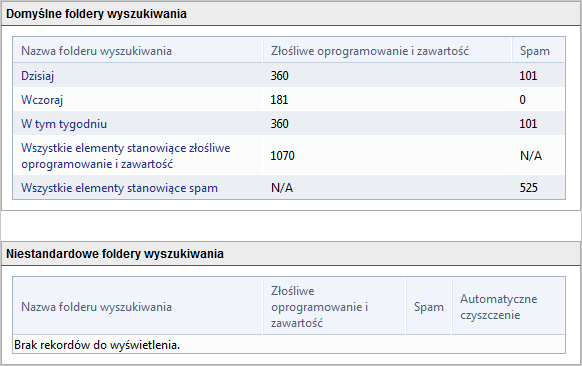Open Wszystkie elementy stanowiące złośliwe oprogramowanie link
Image resolution: width=582 pixels, height=366 pixels.
tap(125, 156)
